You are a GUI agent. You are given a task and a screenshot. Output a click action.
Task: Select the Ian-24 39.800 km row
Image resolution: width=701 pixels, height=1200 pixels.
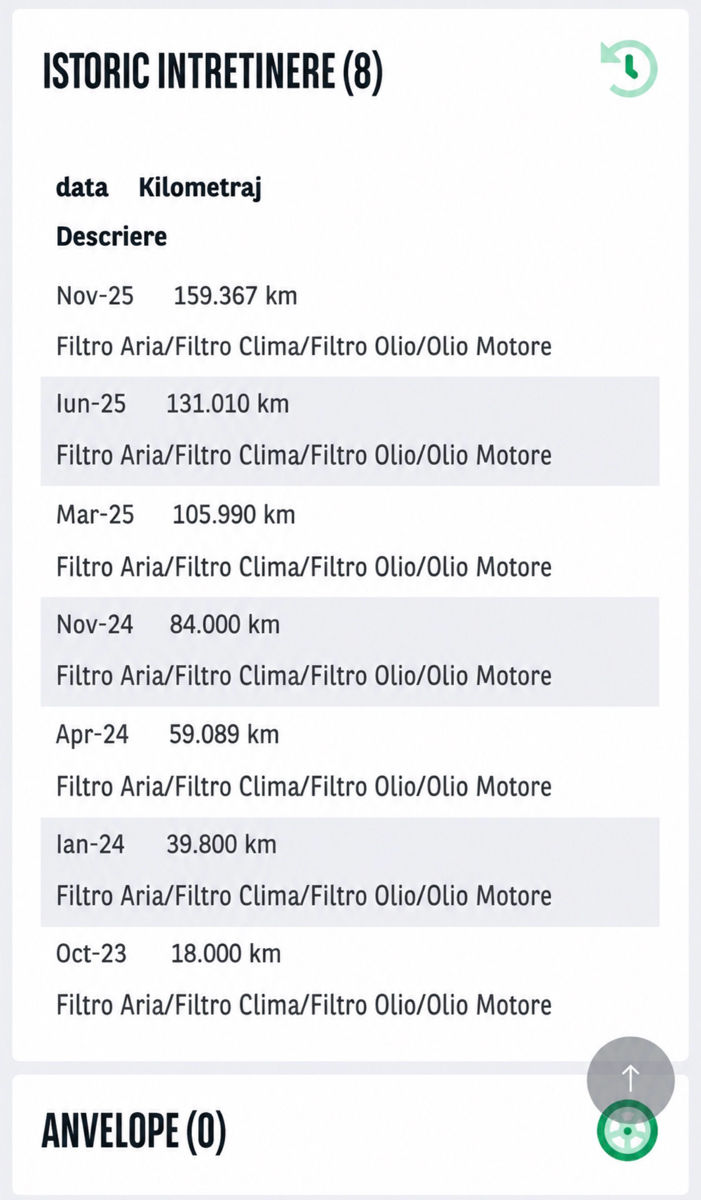(350, 871)
